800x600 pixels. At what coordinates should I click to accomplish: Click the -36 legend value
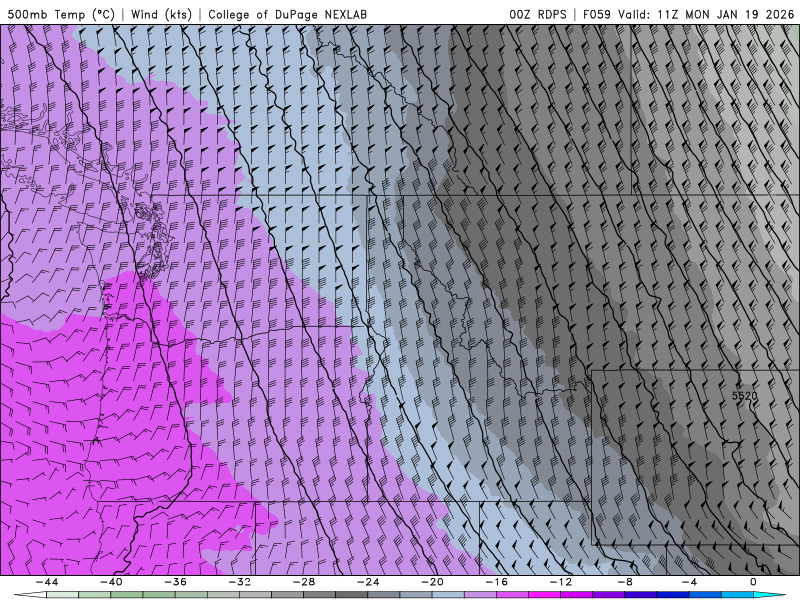(x=175, y=582)
